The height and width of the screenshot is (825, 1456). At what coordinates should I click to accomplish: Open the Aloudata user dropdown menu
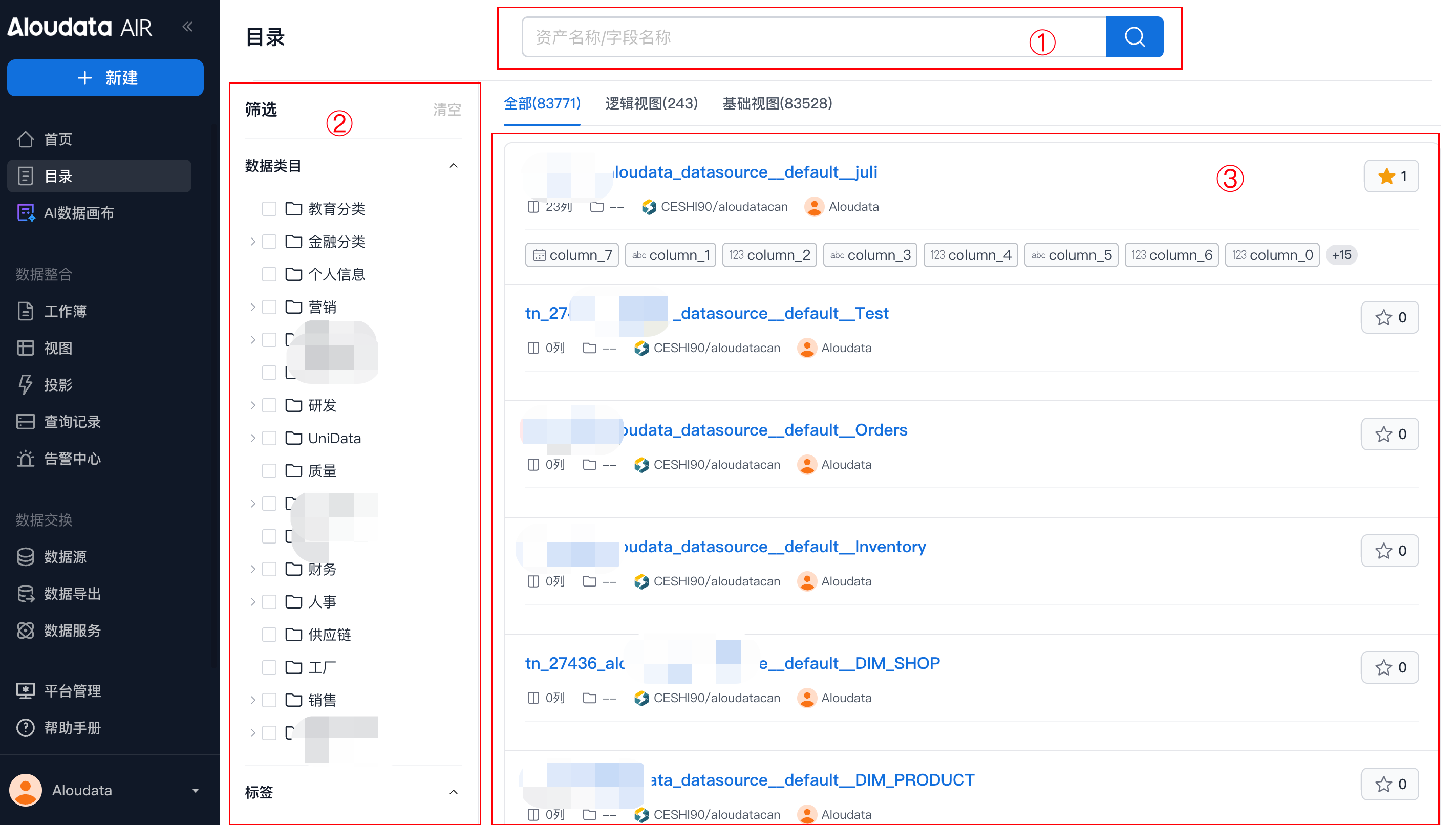point(195,790)
